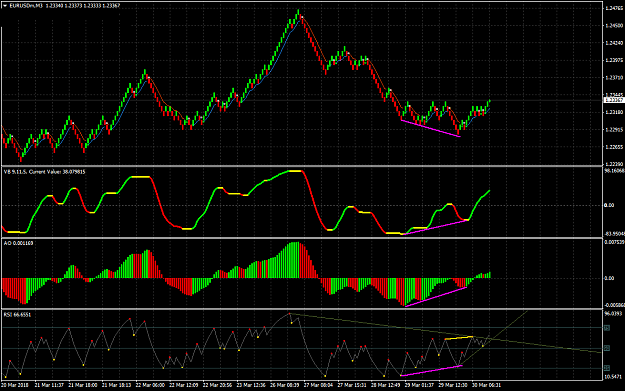Image resolution: width=625 pixels, height=391 pixels.
Task: Select the magenta trendline on VB indicator
Action: (x=435, y=227)
